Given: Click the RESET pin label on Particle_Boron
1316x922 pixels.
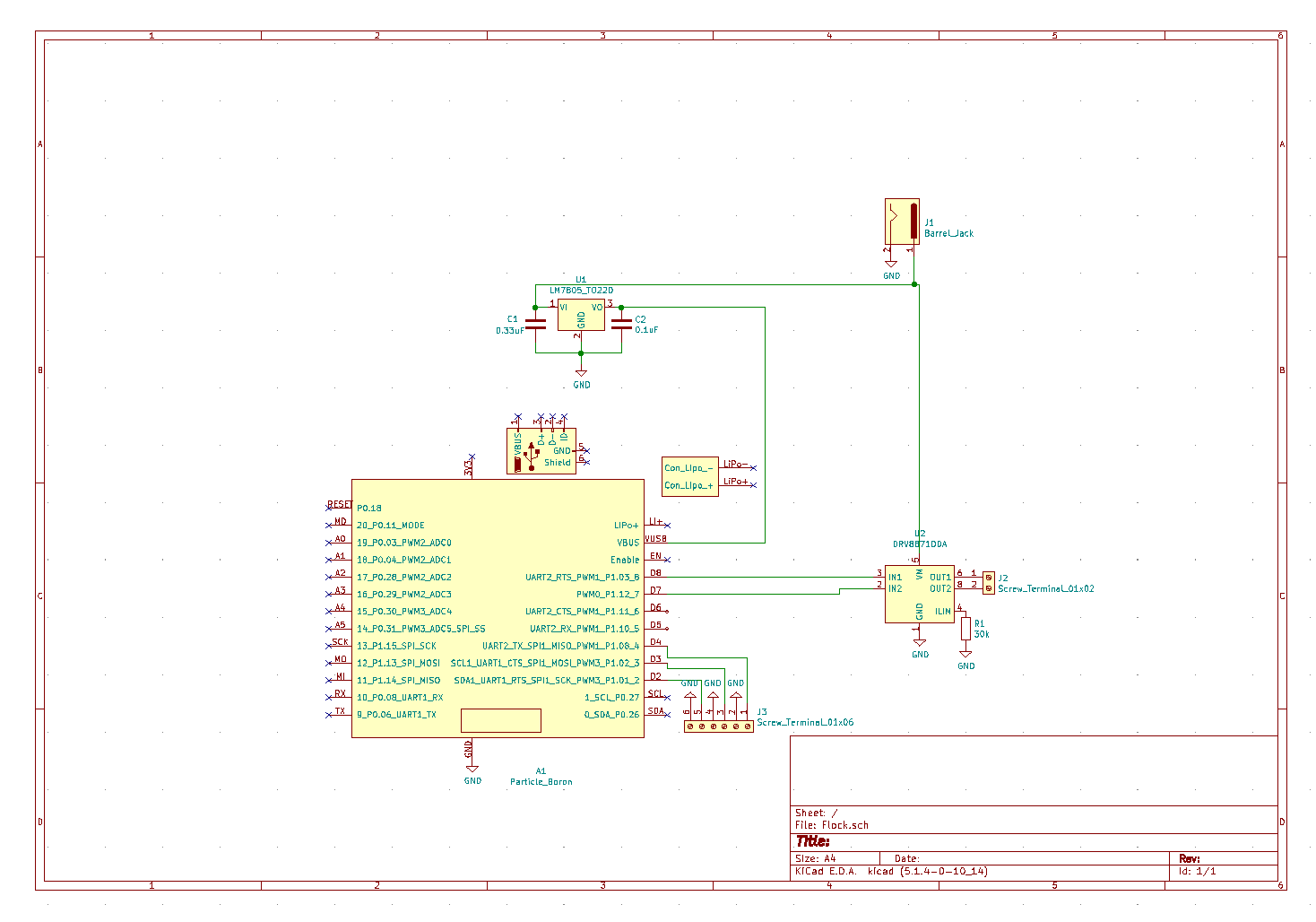Looking at the screenshot, I should (340, 504).
